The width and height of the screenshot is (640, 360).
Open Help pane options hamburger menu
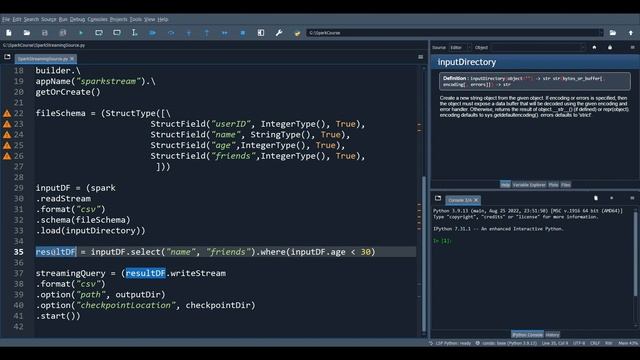tap(632, 47)
